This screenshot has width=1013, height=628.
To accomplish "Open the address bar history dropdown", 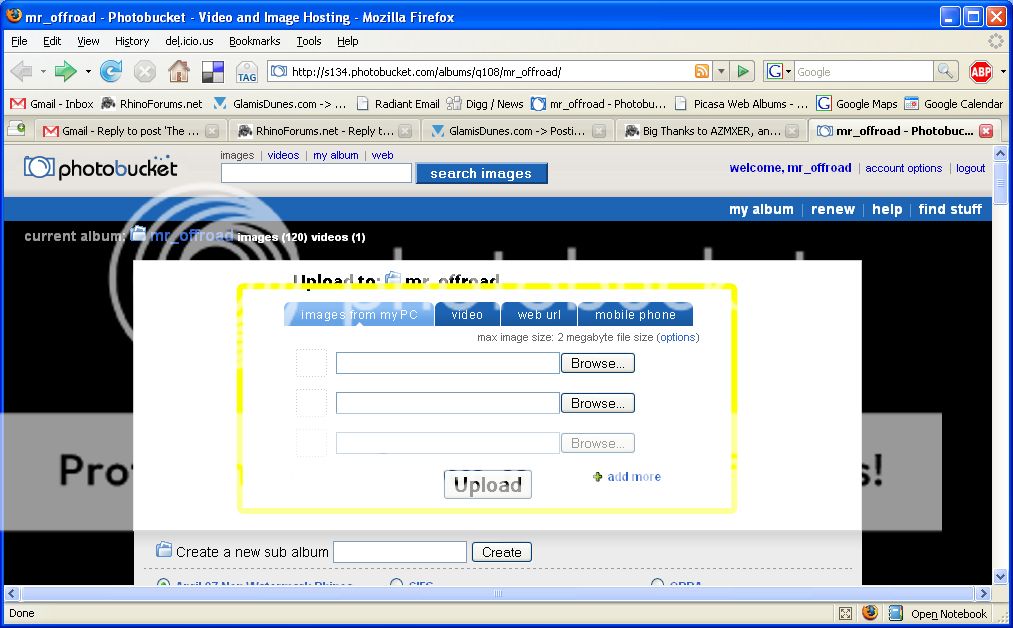I will tap(721, 71).
